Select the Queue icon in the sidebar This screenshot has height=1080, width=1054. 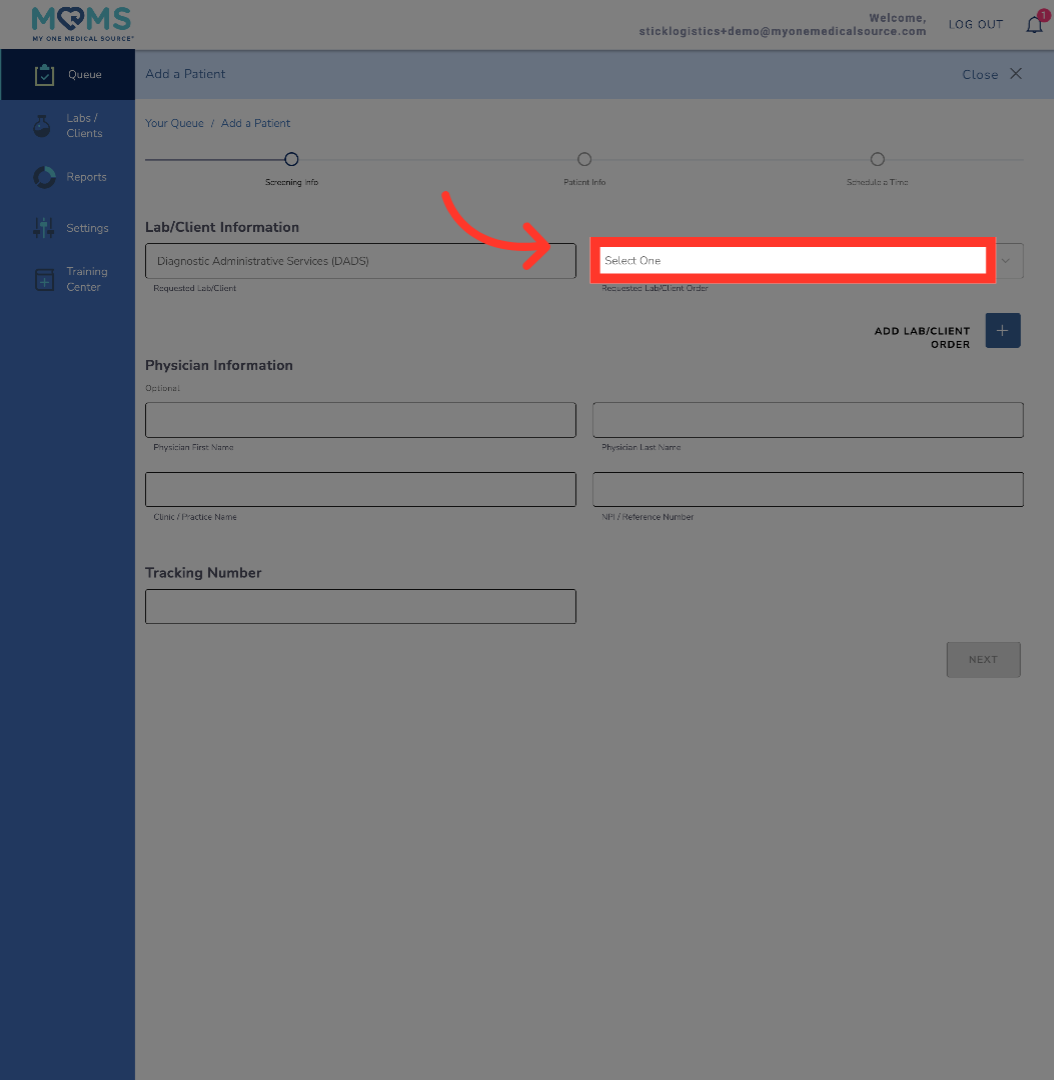[x=44, y=74]
